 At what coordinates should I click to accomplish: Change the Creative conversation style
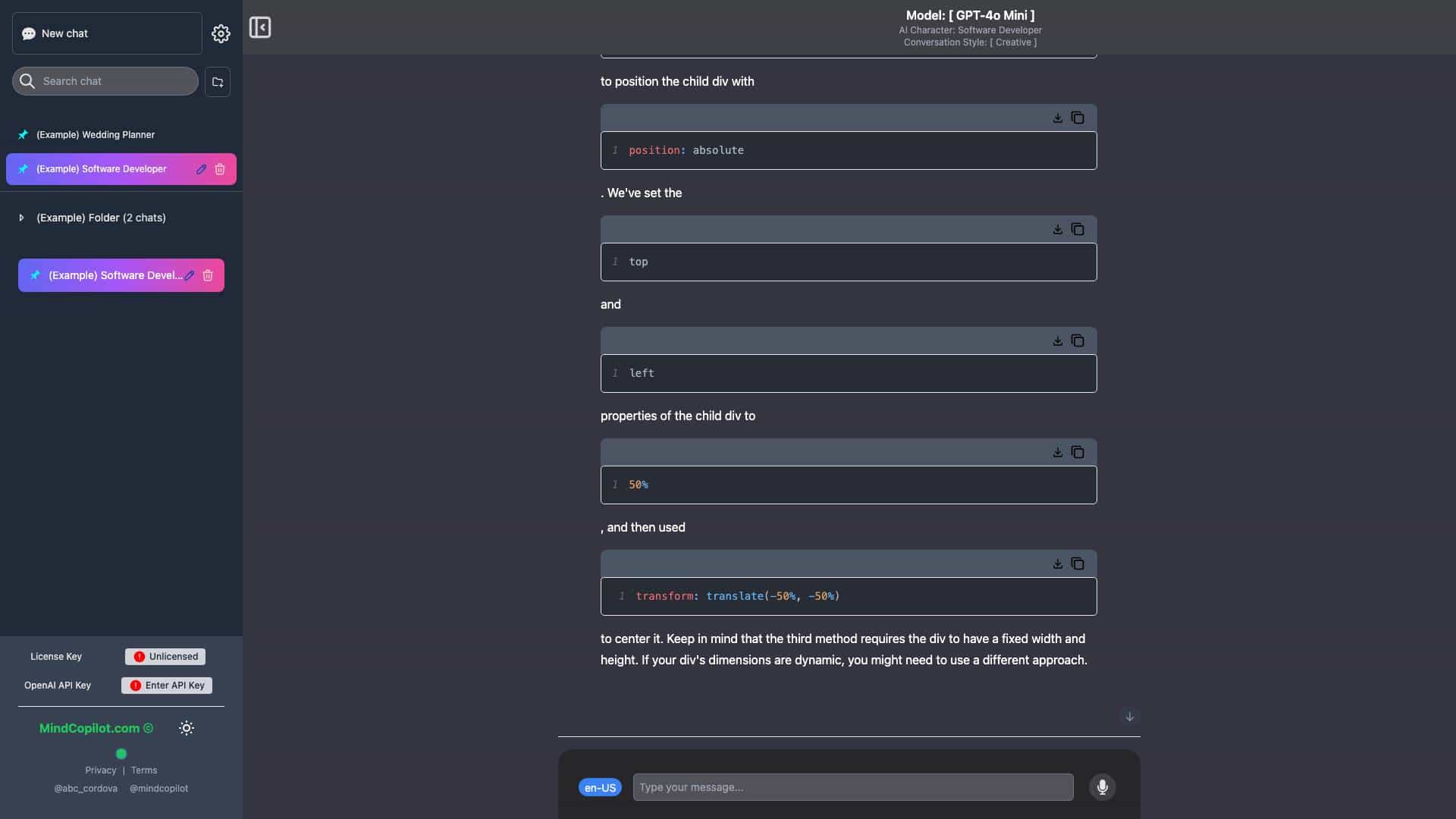coord(970,42)
